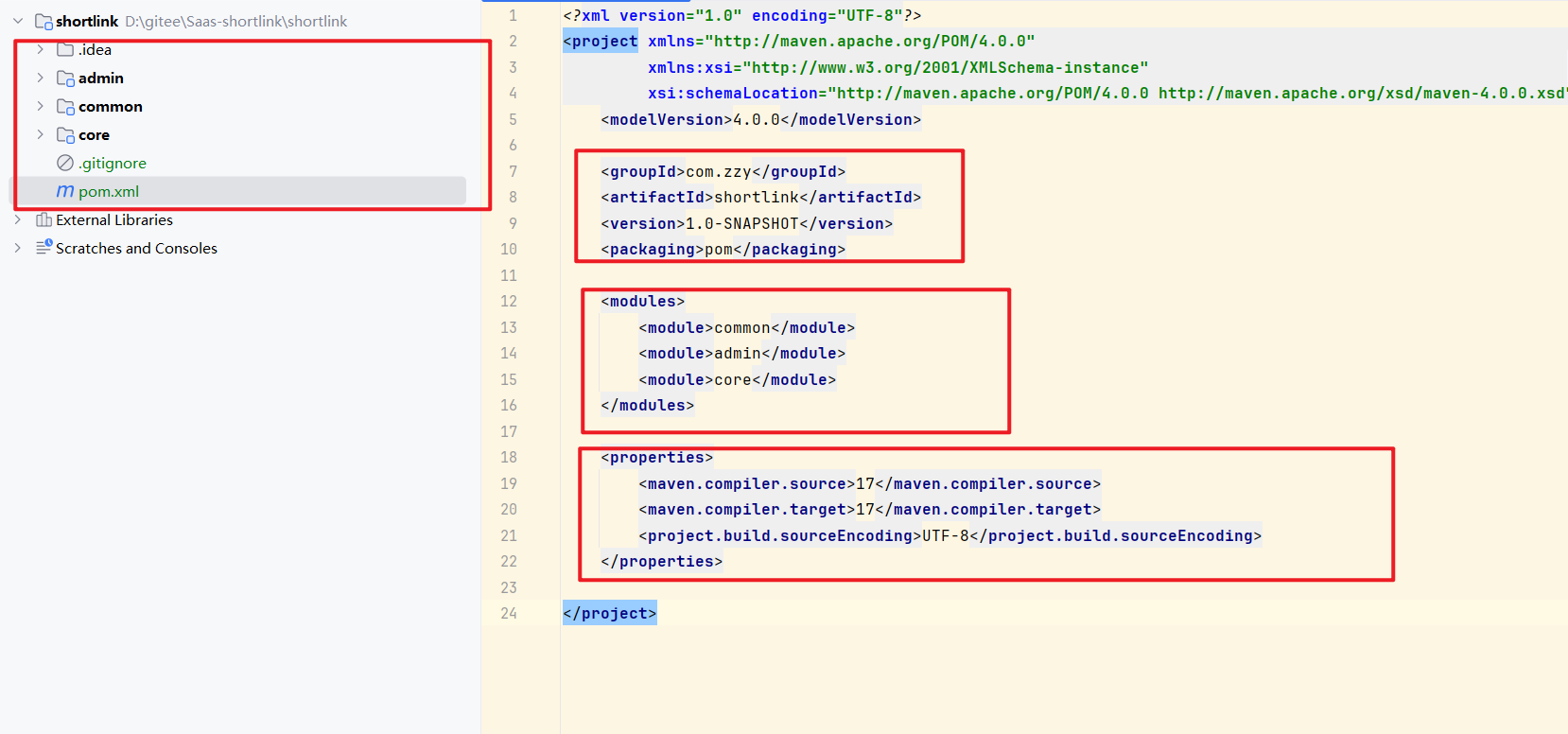The width and height of the screenshot is (1568, 734).
Task: Click line number 12 in gutter
Action: (x=509, y=301)
